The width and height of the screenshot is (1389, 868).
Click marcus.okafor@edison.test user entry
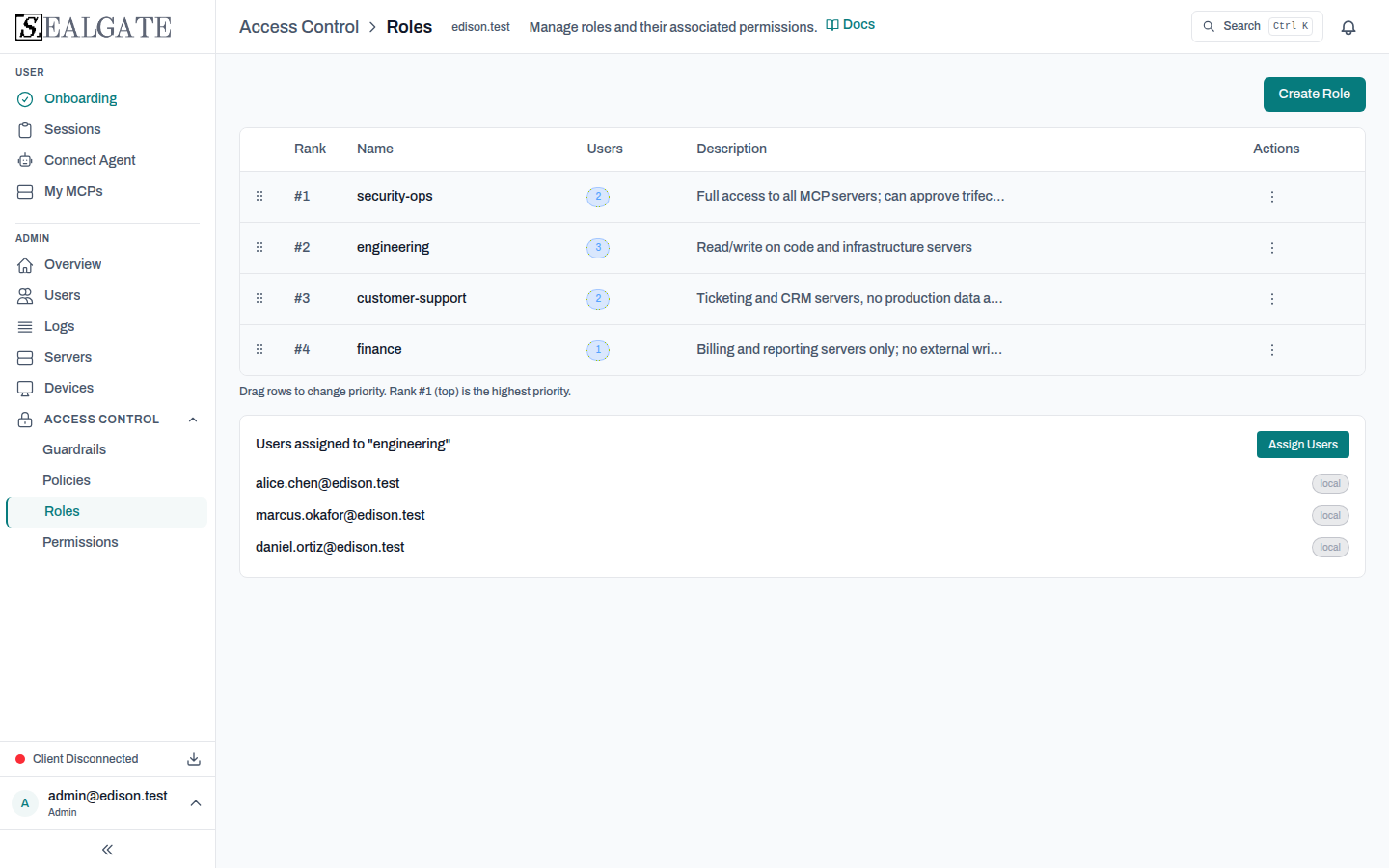340,515
